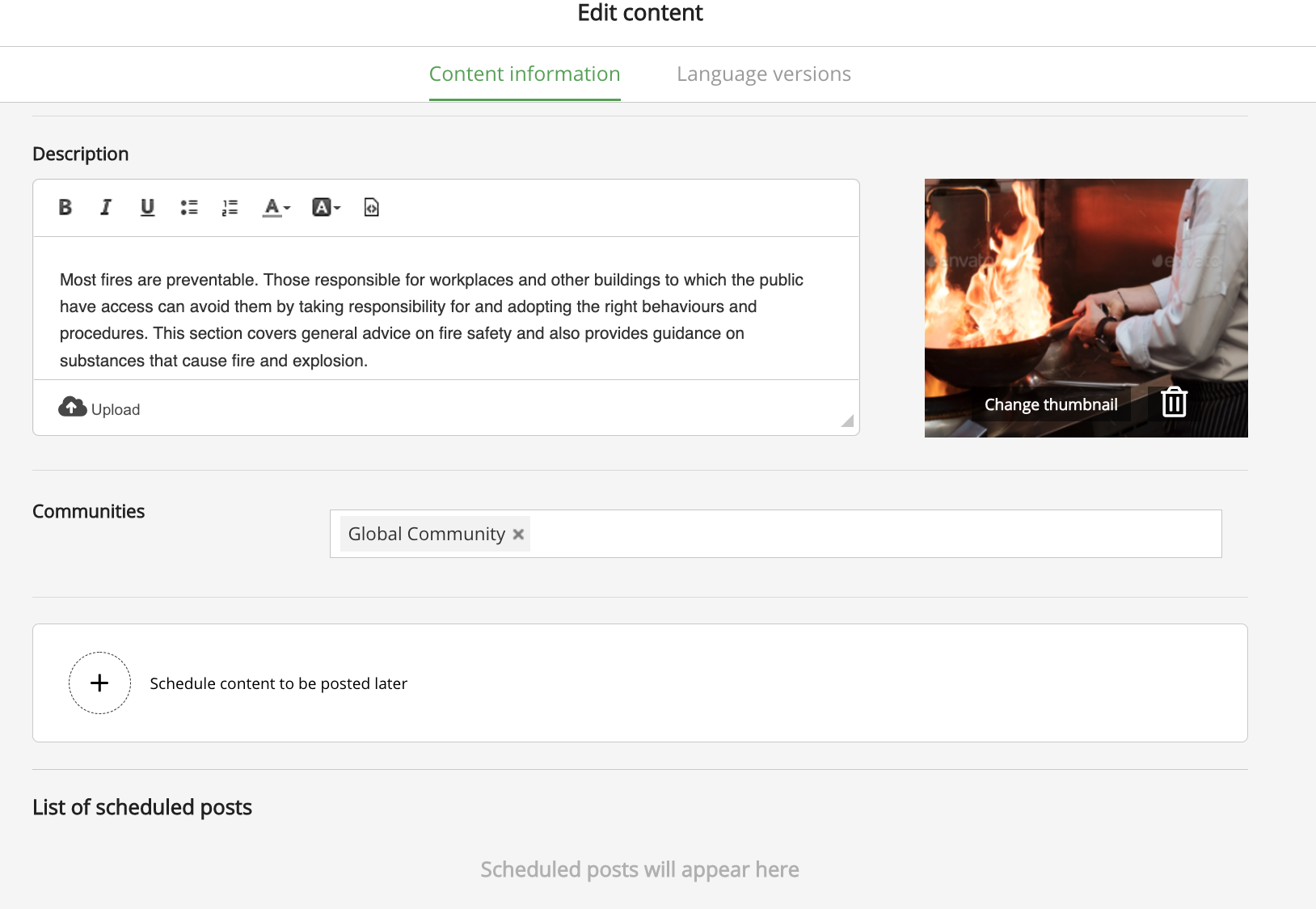Screen dimensions: 1316x909
Task: Select the Content information tab
Action: [x=524, y=74]
